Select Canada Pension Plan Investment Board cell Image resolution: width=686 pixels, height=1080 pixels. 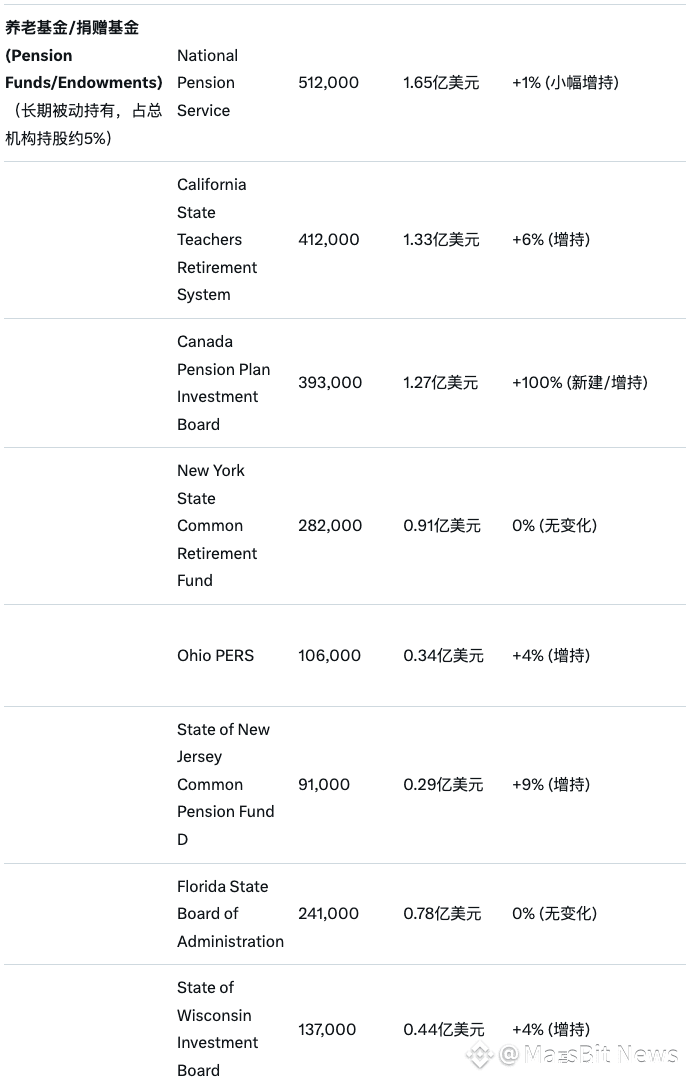[x=223, y=383]
